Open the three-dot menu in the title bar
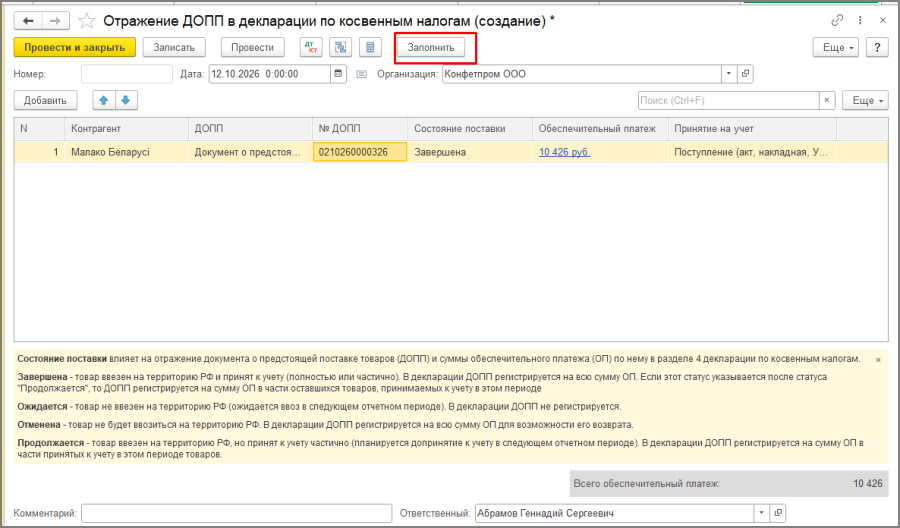The height and width of the screenshot is (528, 900). pyautogui.click(x=860, y=21)
